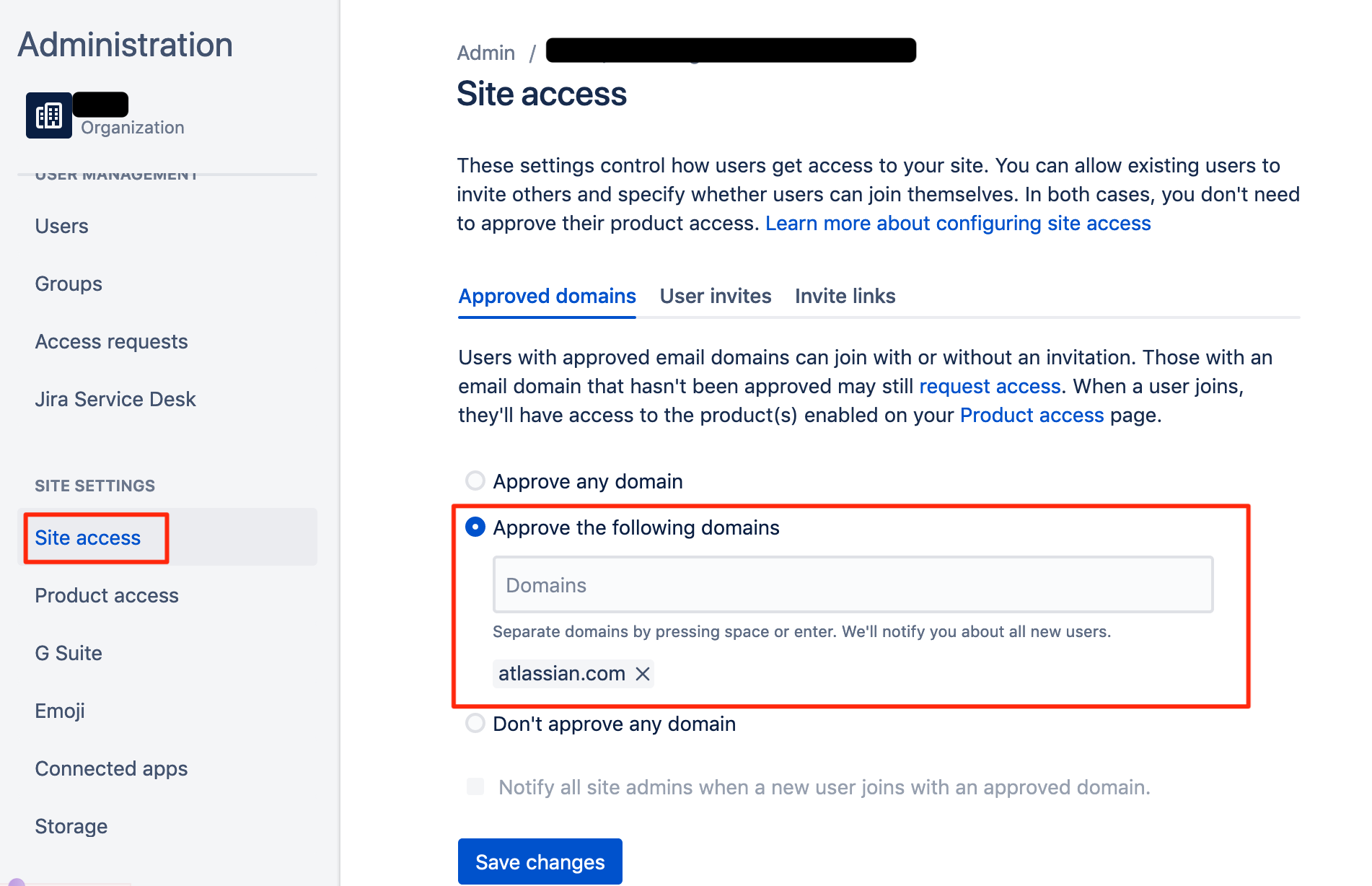The width and height of the screenshot is (1372, 886).
Task: Open the Product access page link in paragraph
Action: (1032, 416)
